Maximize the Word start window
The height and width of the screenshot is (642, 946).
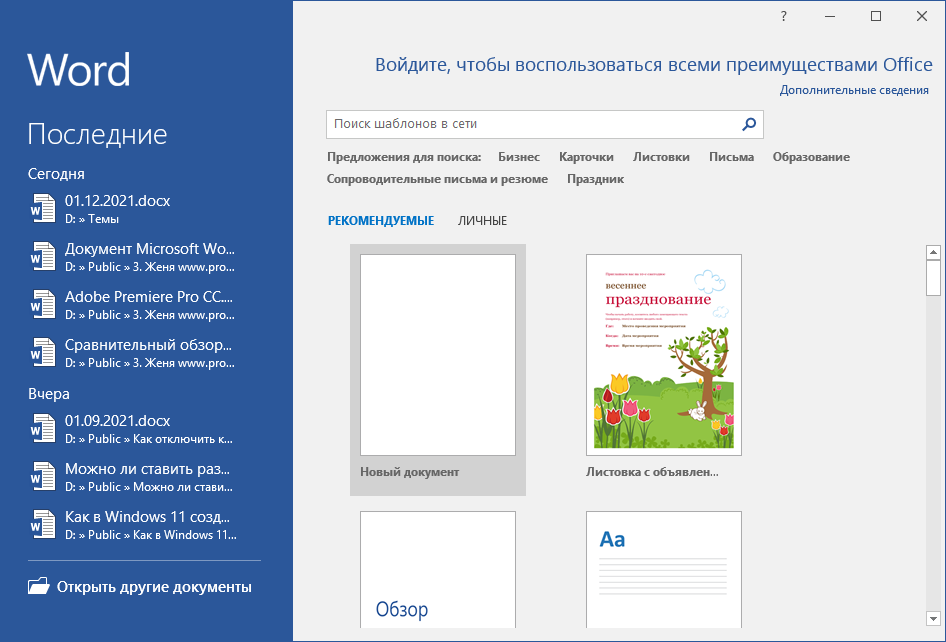876,16
